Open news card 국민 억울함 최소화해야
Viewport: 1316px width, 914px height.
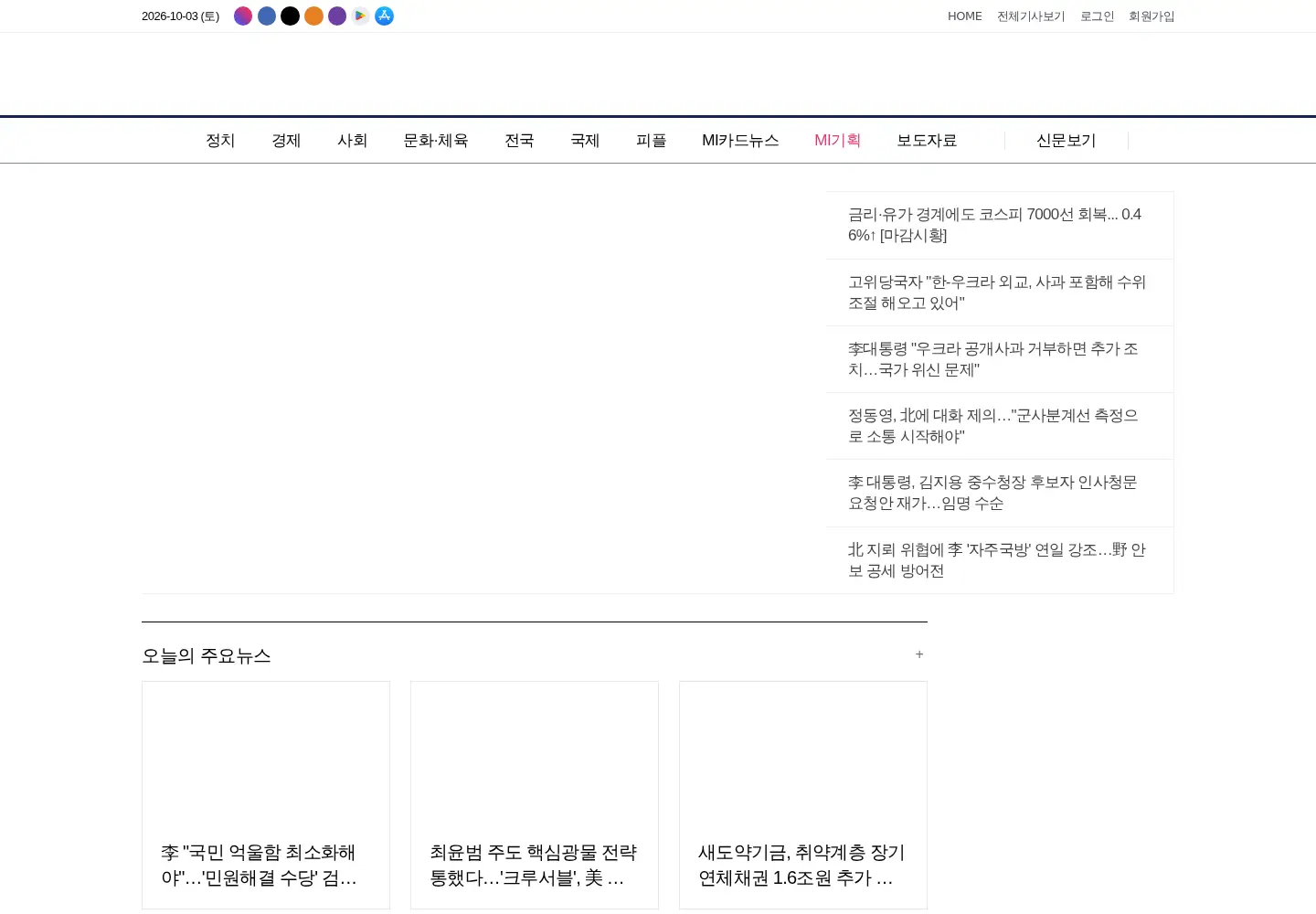click(x=266, y=795)
